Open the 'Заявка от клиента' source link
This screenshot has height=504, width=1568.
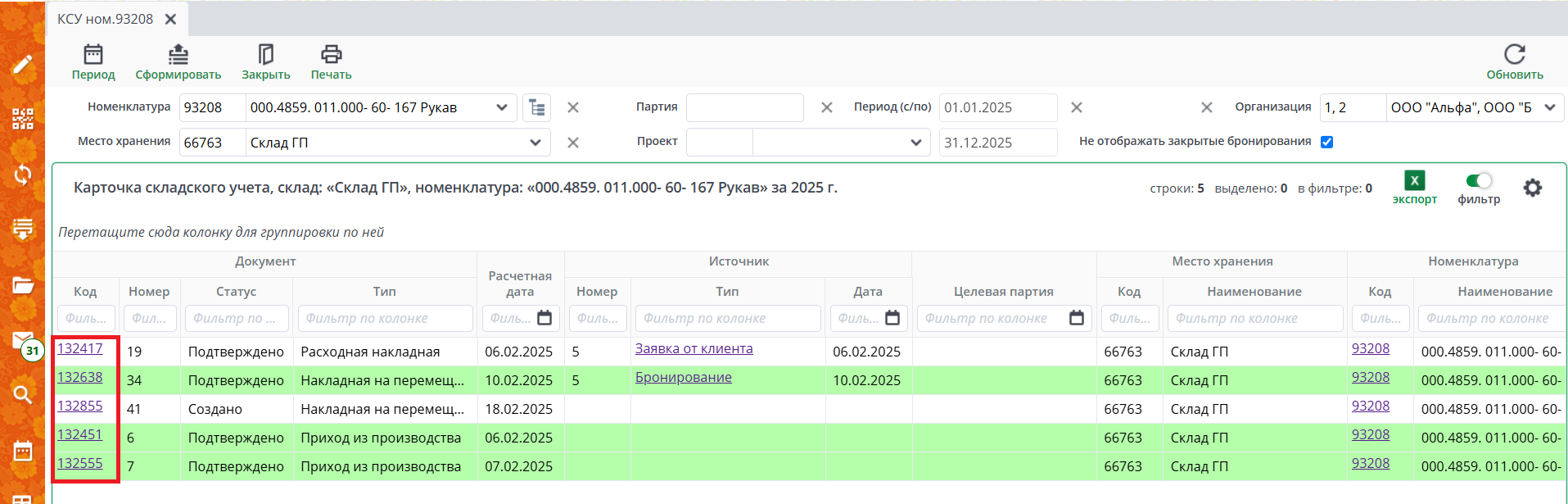pos(694,348)
